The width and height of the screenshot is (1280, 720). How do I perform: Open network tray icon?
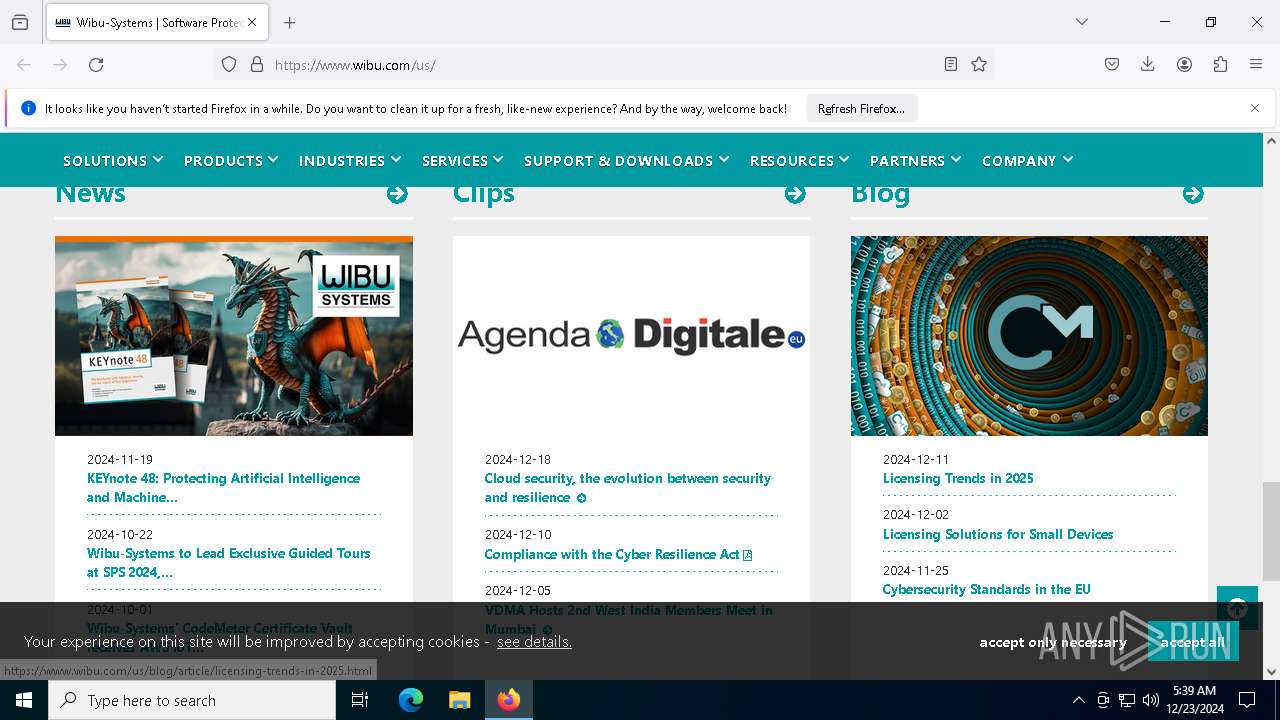(1127, 700)
